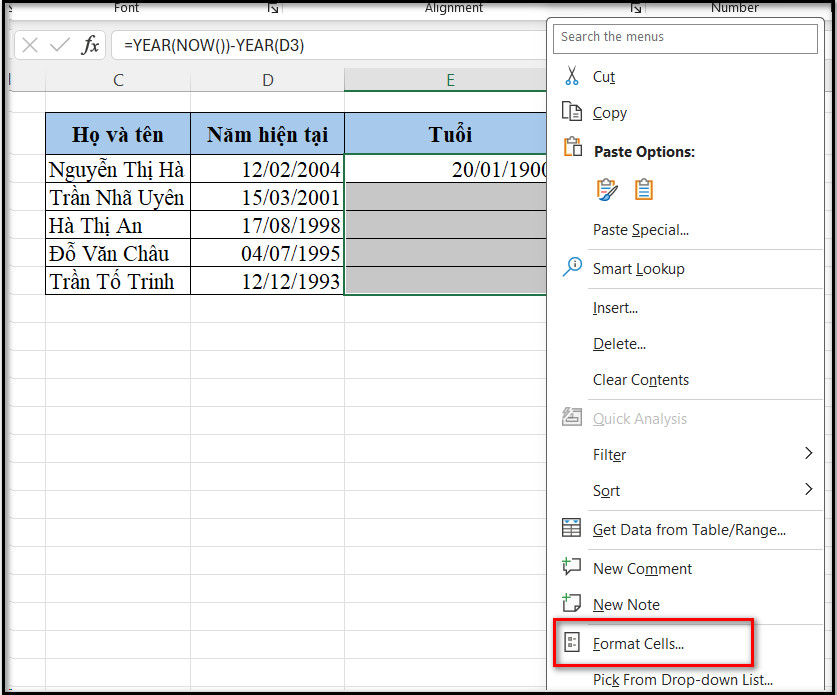Open Alignment group dialog launcher
Screen dimensions: 837x695
click(635, 8)
